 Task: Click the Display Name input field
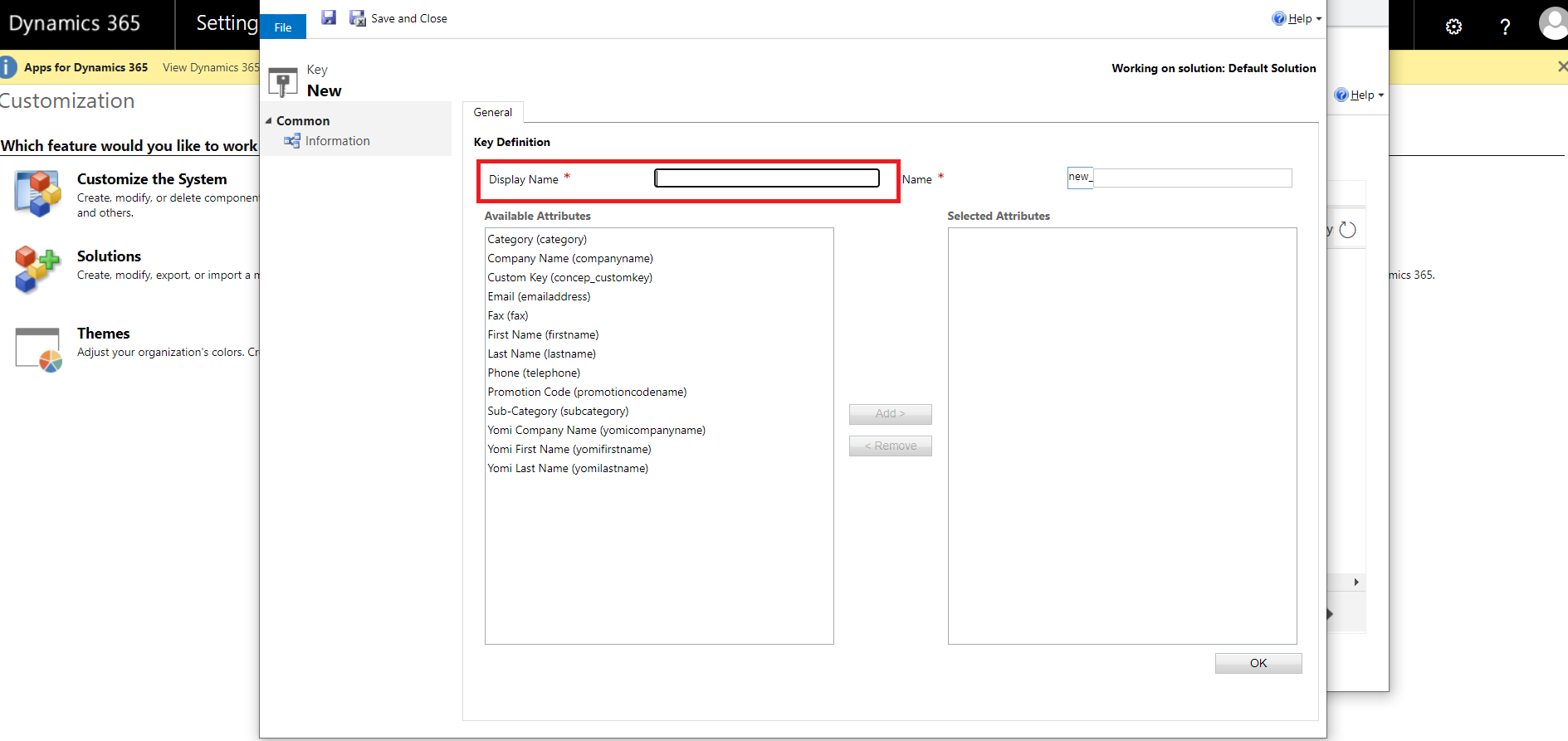tap(767, 178)
